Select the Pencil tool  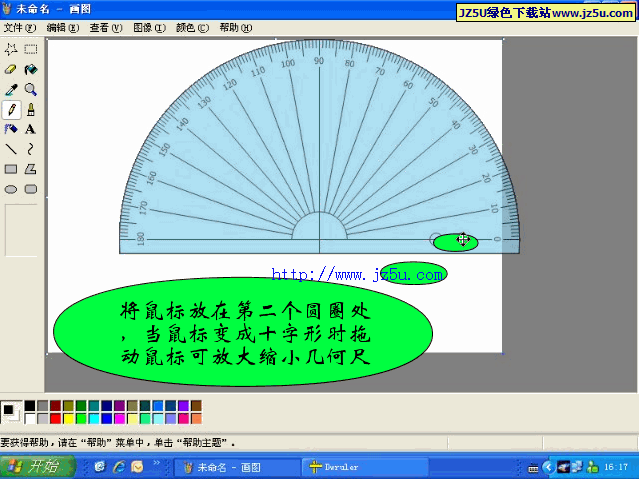click(11, 109)
